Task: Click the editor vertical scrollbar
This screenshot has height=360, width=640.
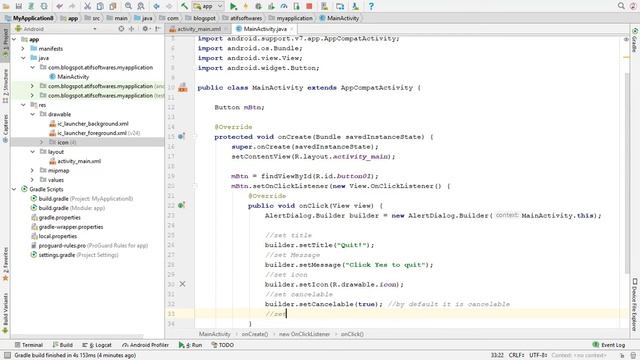Action: coord(627,173)
